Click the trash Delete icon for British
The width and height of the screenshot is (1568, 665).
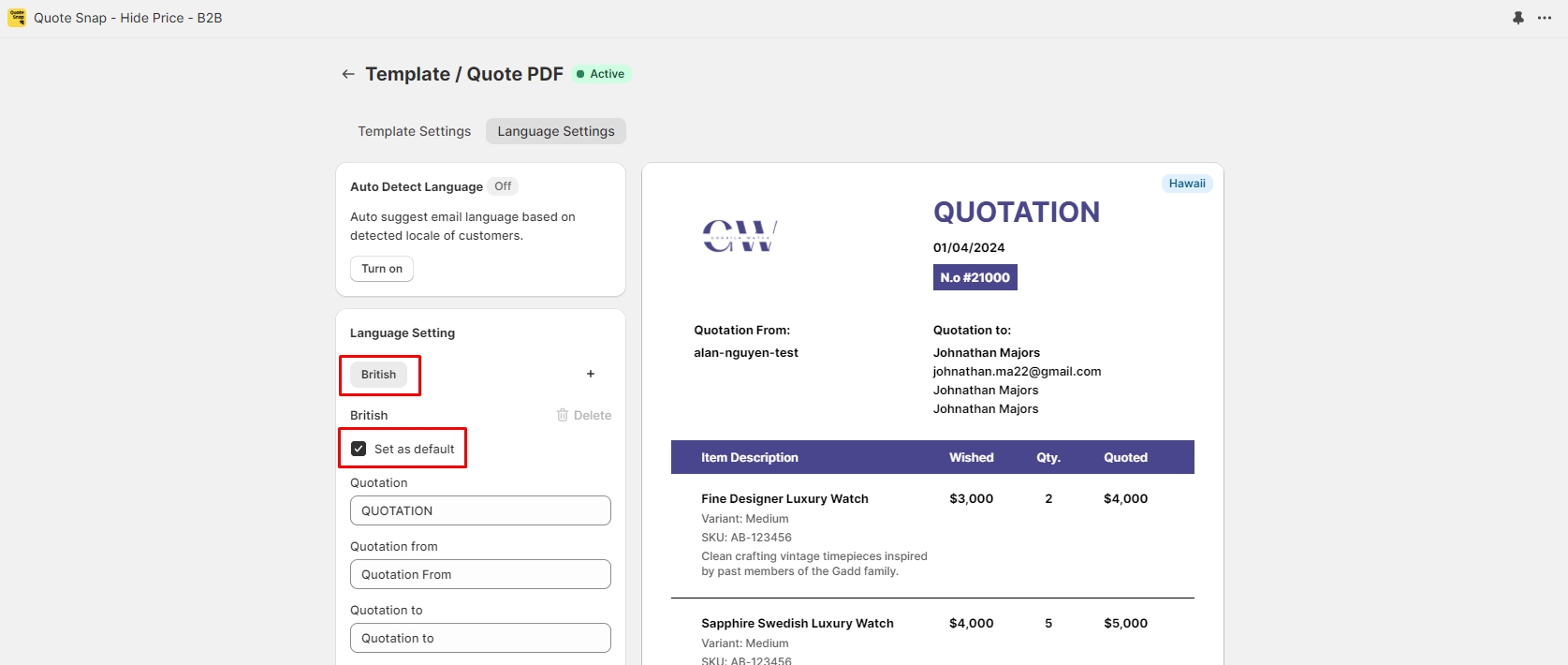(563, 415)
